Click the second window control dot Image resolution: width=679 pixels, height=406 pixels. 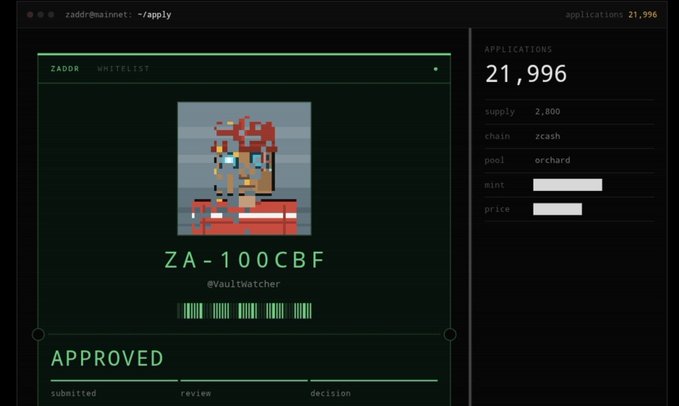(x=40, y=15)
